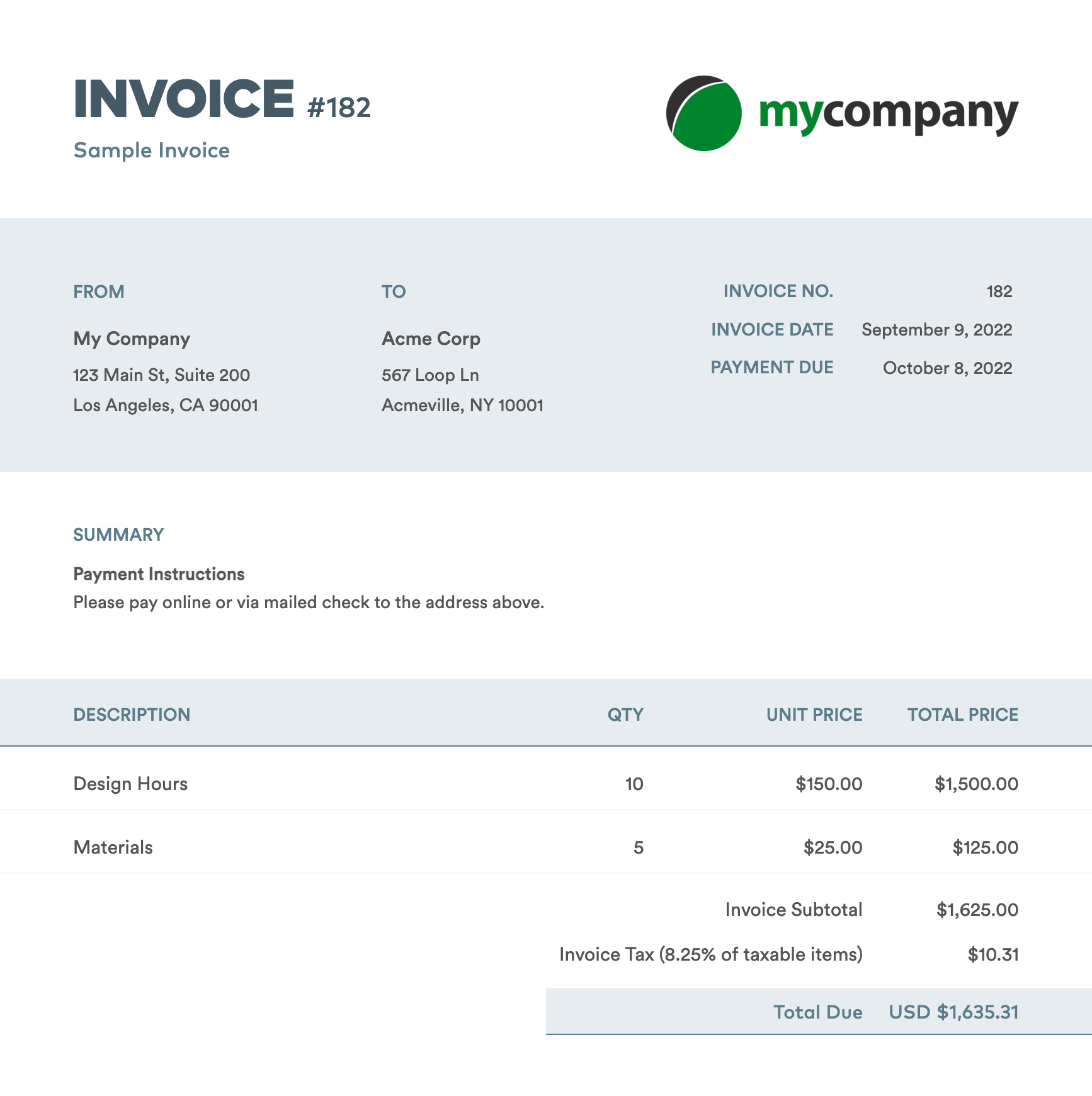Click the $1,500.00 total price value
1092x1096 pixels.
click(x=976, y=784)
